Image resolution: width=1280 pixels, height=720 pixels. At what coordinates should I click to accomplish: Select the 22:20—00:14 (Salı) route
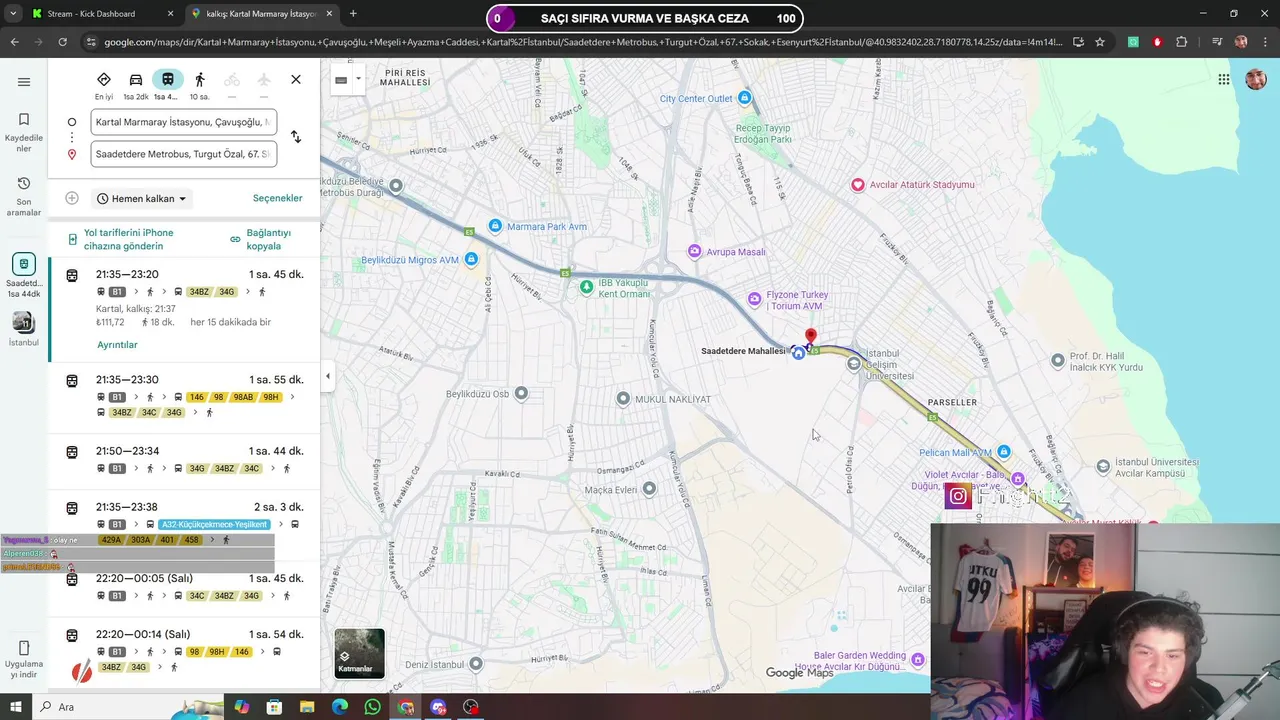pyautogui.click(x=184, y=650)
